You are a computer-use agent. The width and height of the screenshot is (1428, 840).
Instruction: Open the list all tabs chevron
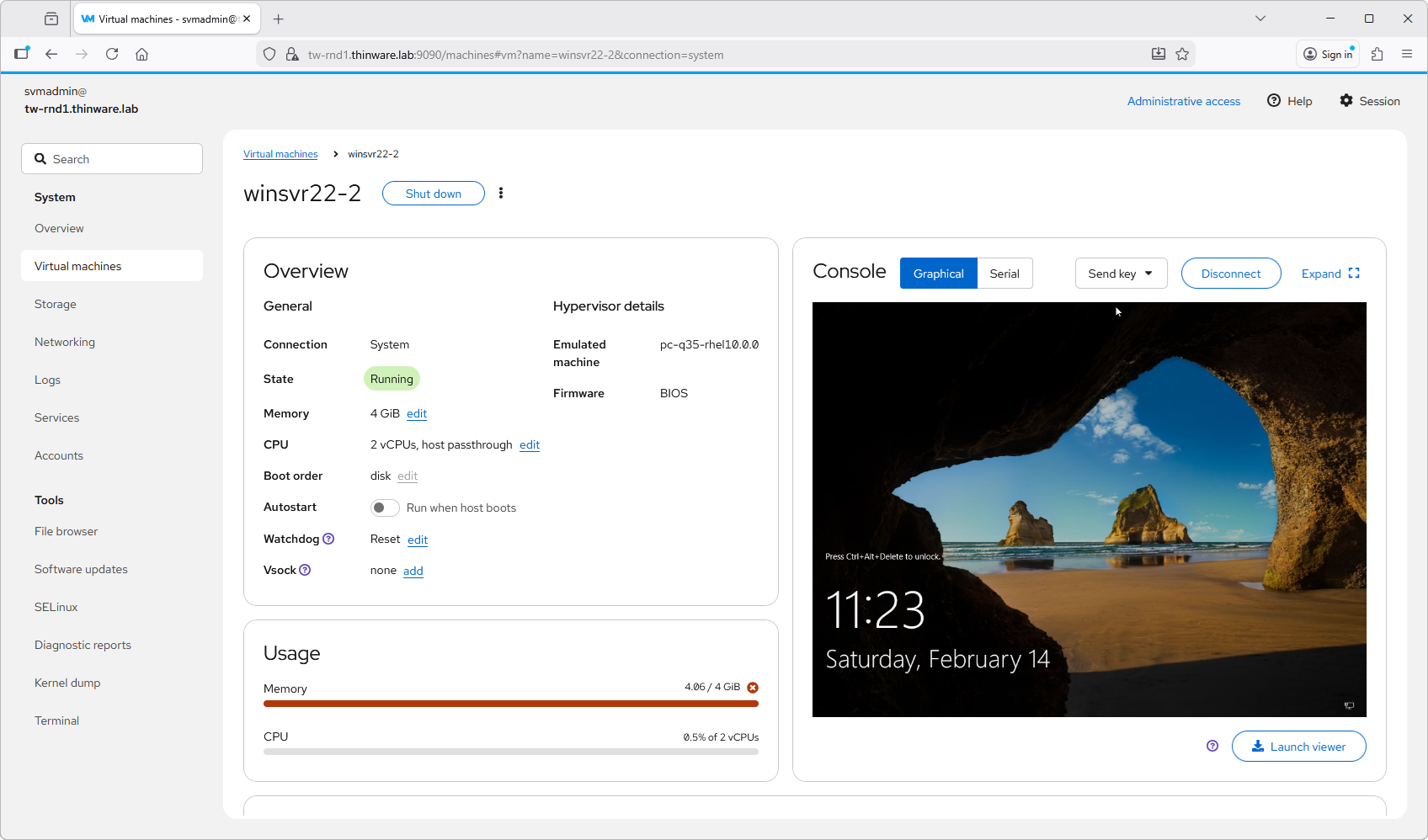coord(1260,19)
